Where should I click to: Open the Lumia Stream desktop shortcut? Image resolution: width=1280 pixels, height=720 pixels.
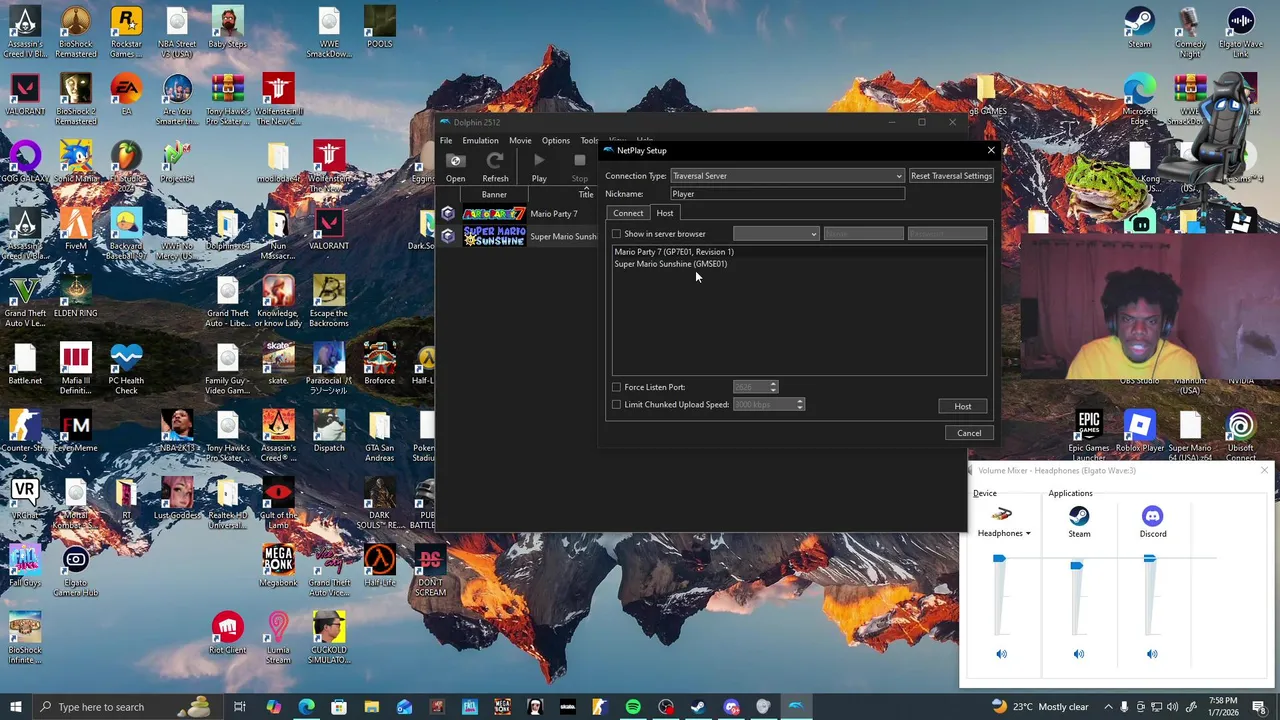click(278, 638)
